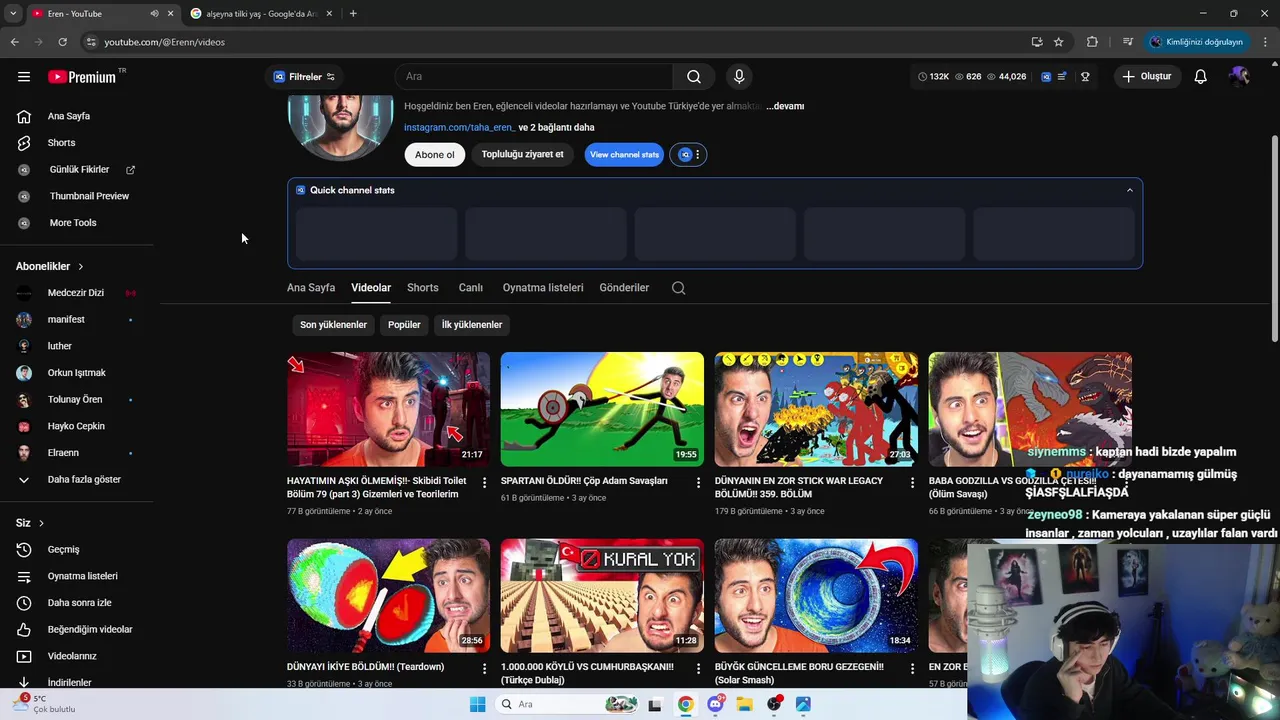Open options for DÜNYAYI İKİYE BÖLDÜM video

pyautogui.click(x=484, y=668)
